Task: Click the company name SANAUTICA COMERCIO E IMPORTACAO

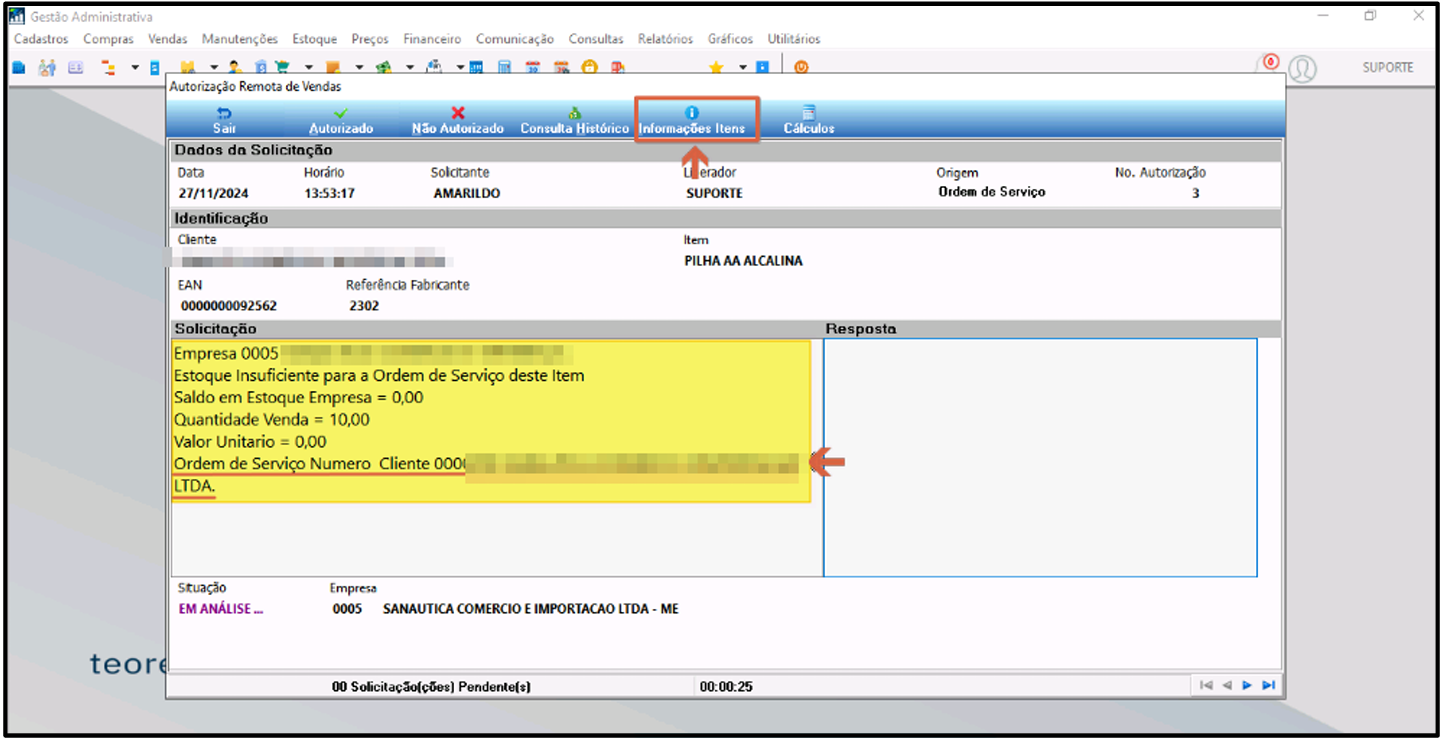Action: point(530,608)
